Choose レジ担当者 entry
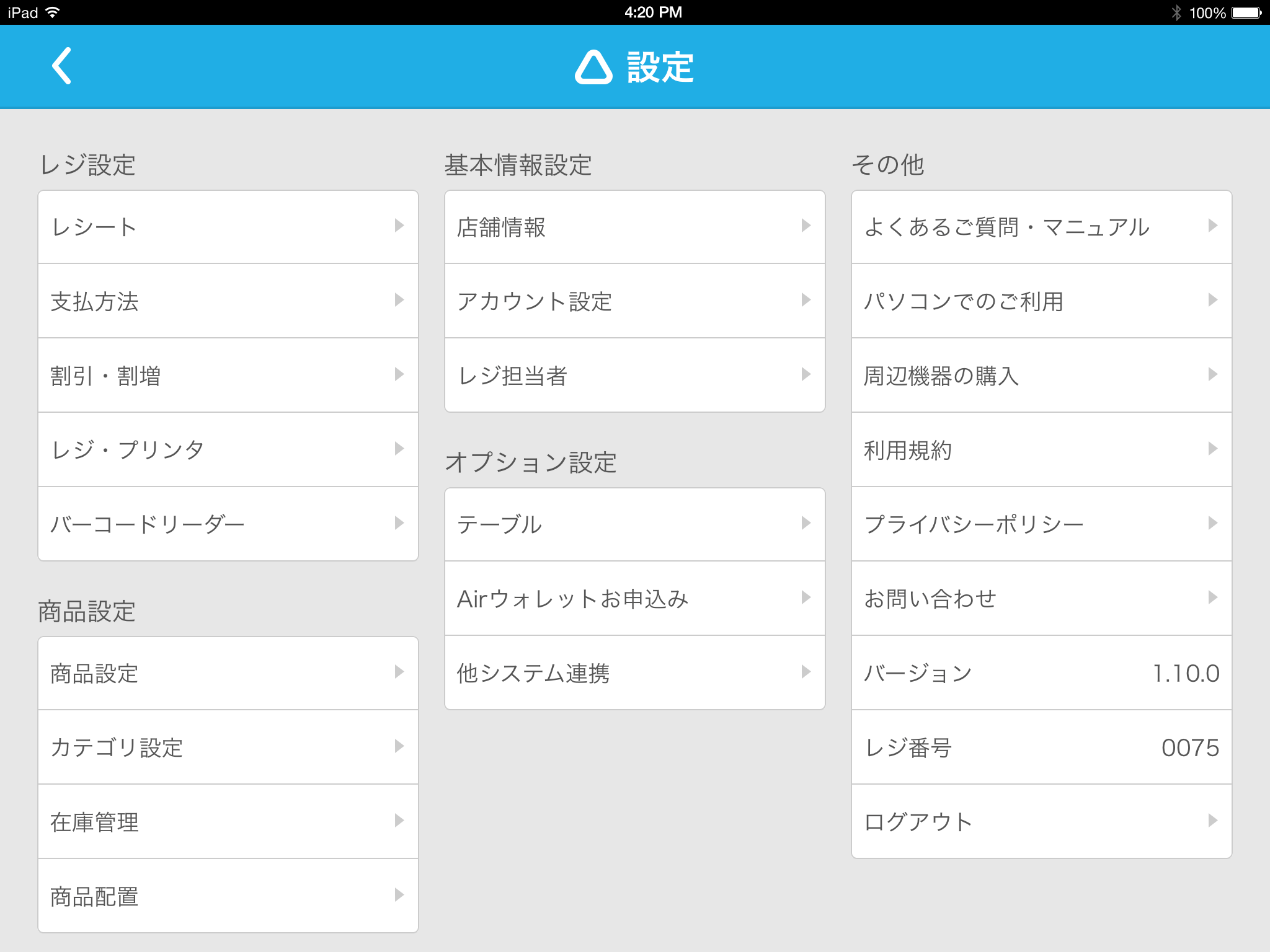 634,376
